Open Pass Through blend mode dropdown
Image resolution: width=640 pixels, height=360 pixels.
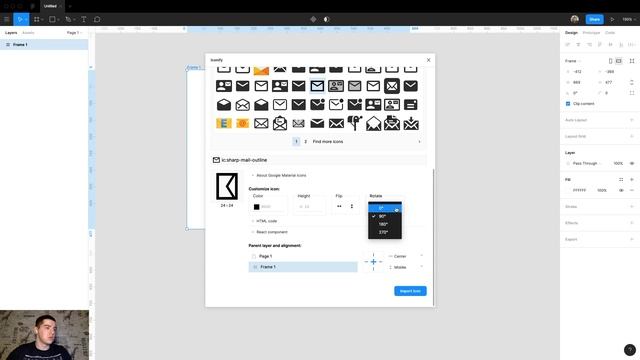point(587,163)
